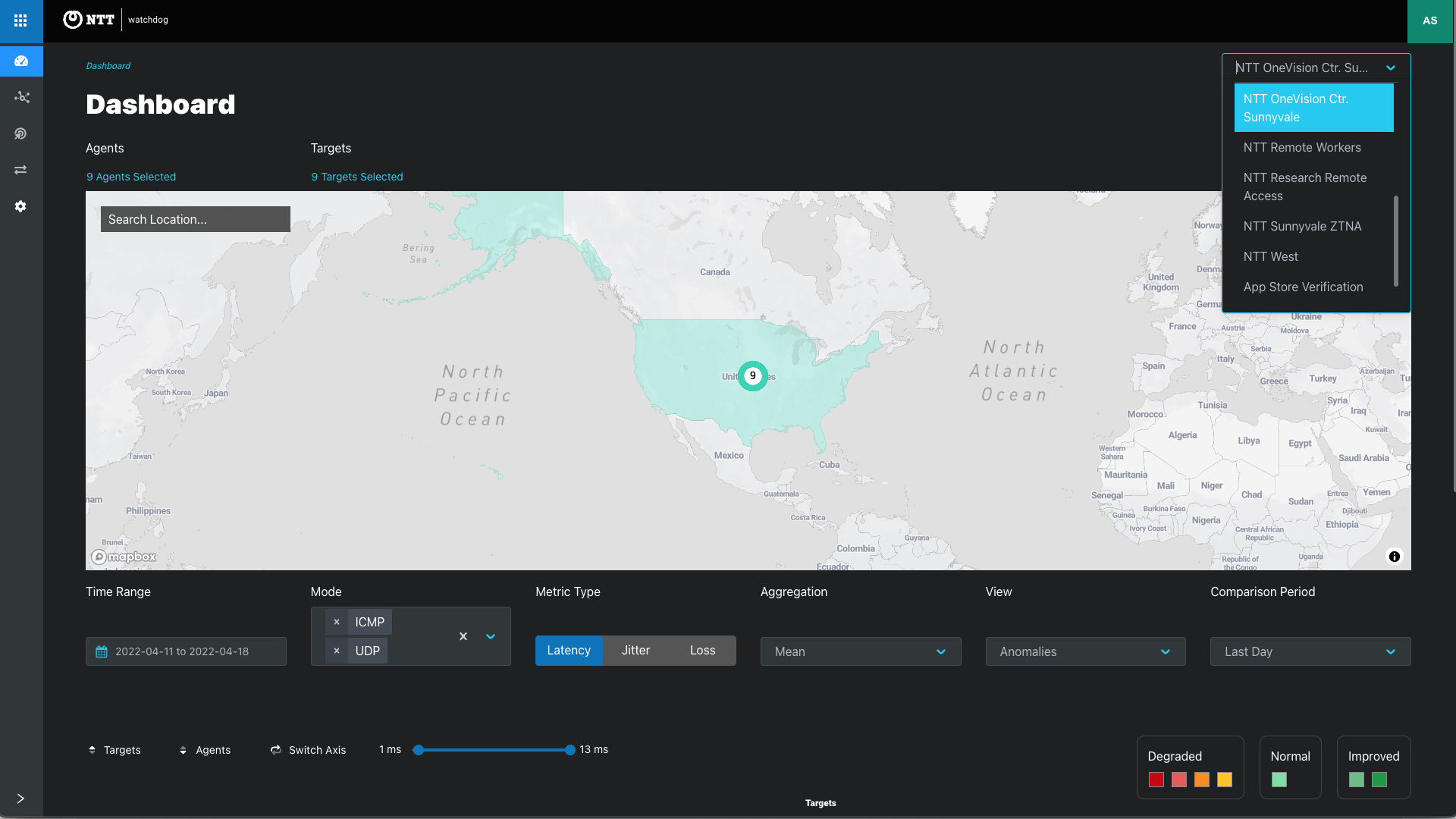This screenshot has width=1456, height=819.
Task: Click the dropdown list scrollbar
Action: coord(1396,241)
